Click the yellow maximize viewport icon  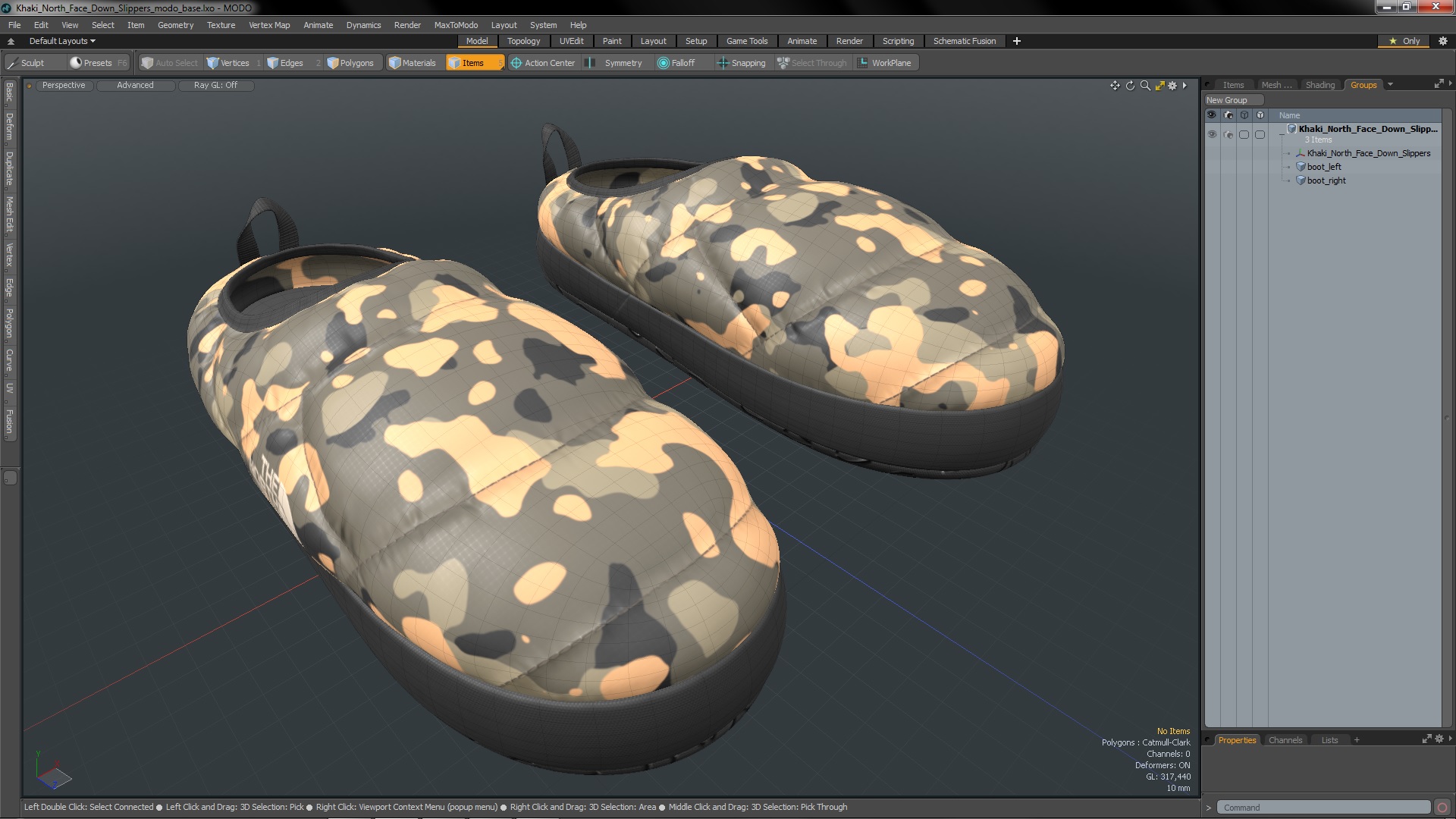[1159, 86]
